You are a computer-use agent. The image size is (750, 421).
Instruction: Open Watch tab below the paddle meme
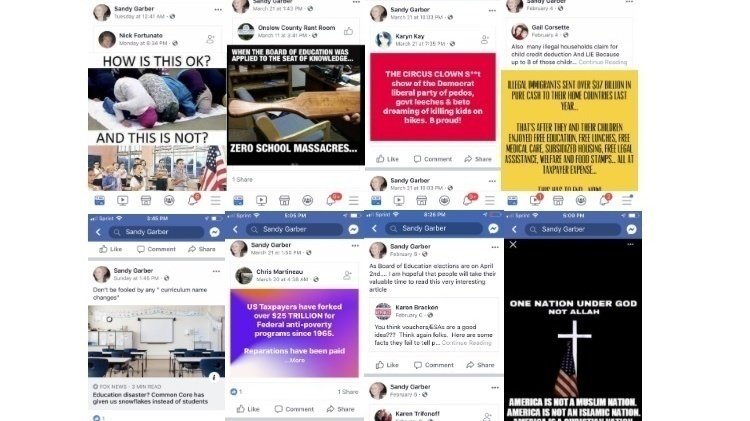click(x=261, y=200)
